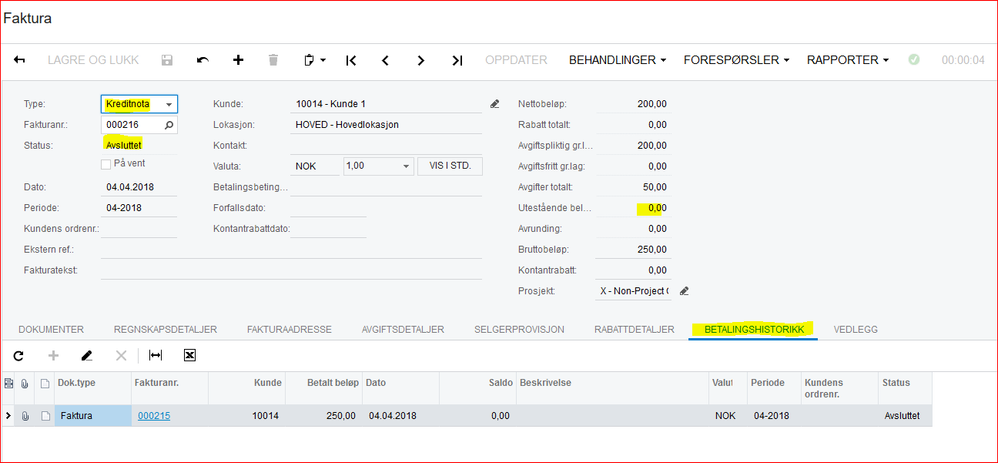Click the OPPDATER button
The width and height of the screenshot is (998, 463).
pos(516,60)
